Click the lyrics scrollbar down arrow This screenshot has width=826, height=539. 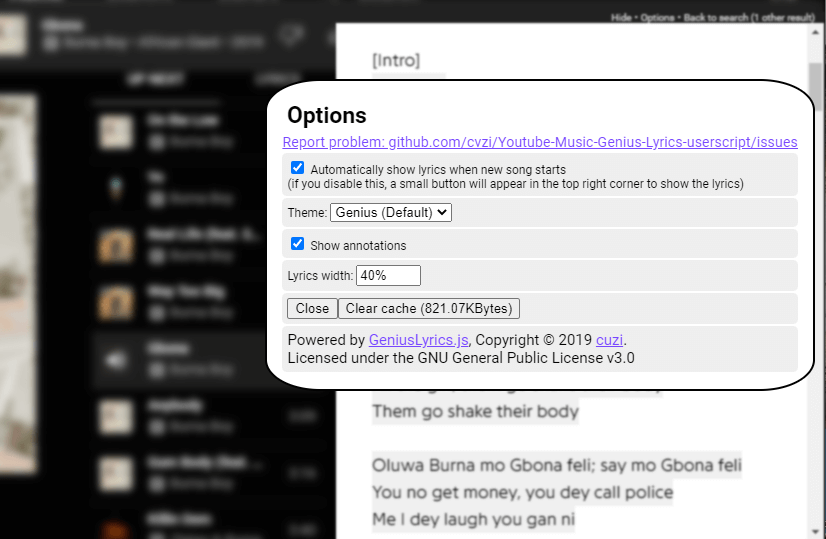coord(817,531)
